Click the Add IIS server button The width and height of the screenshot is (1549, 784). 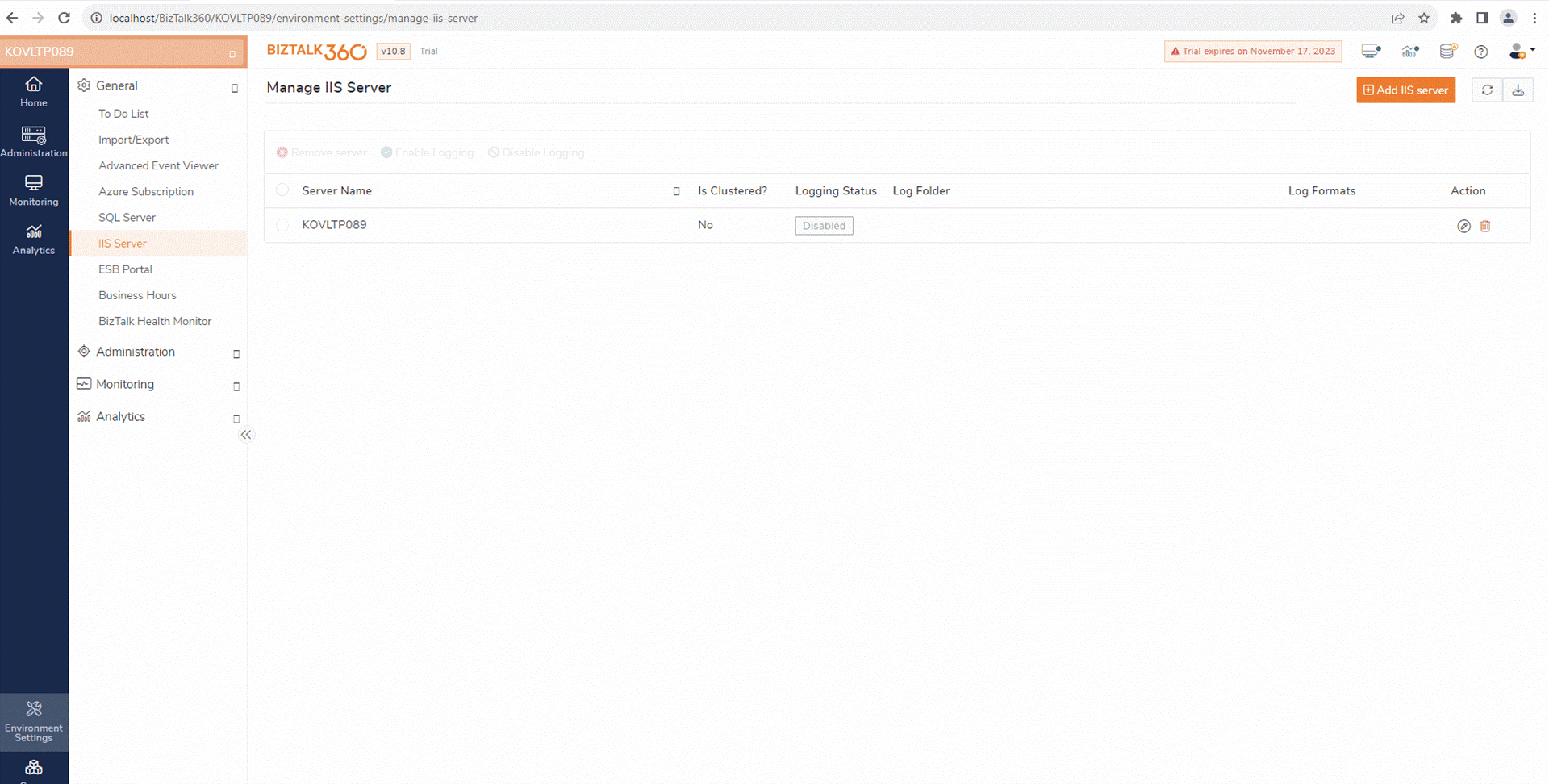(1405, 90)
